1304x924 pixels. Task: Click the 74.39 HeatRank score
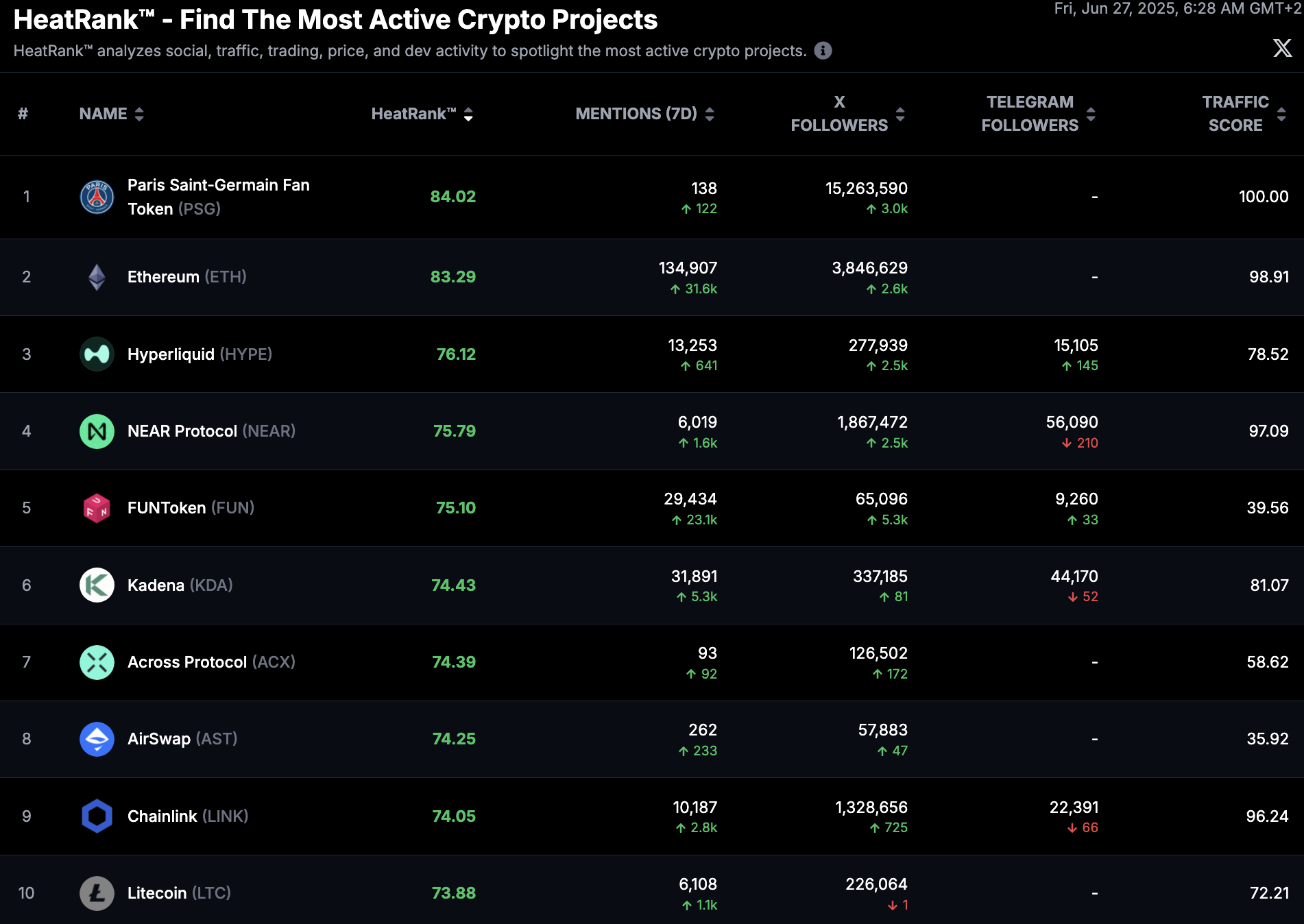point(453,662)
